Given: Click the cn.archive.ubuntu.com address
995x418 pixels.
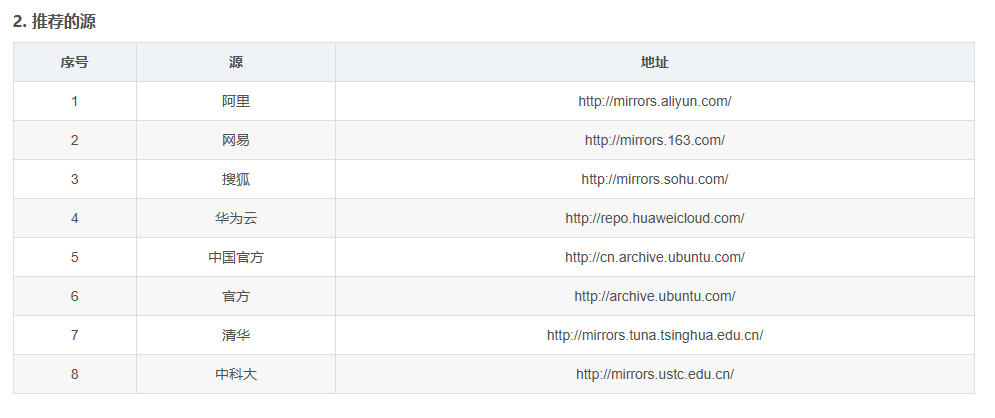Looking at the screenshot, I should click(x=654, y=257).
